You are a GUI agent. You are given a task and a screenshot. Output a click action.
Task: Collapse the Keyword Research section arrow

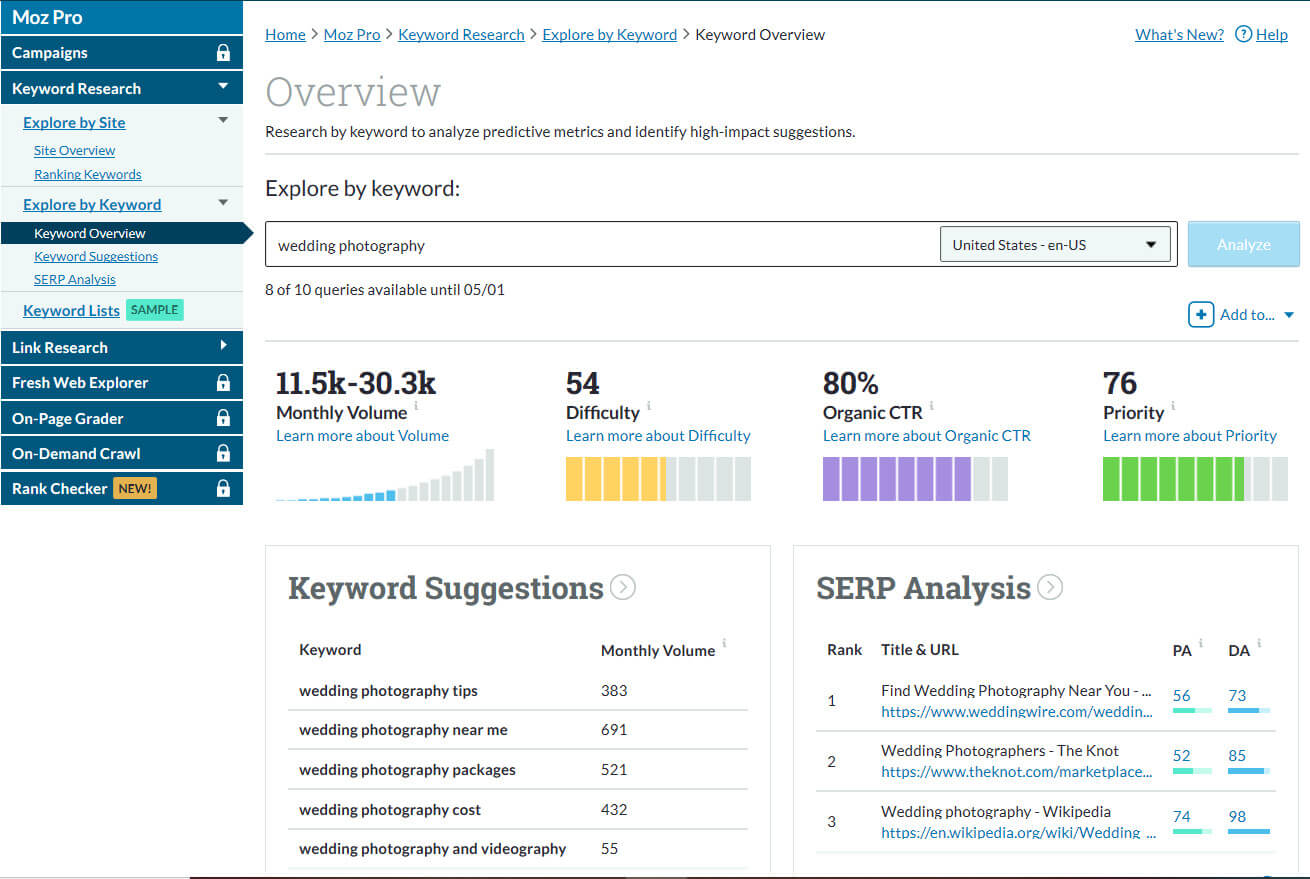223,87
